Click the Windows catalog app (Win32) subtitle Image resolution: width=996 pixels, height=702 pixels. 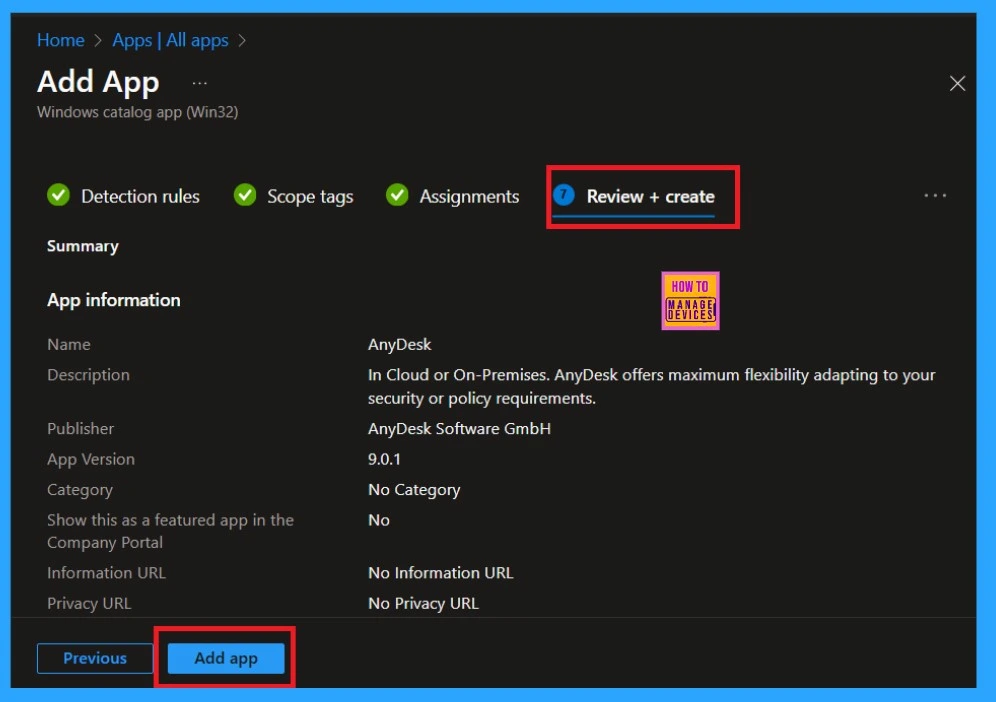point(137,112)
